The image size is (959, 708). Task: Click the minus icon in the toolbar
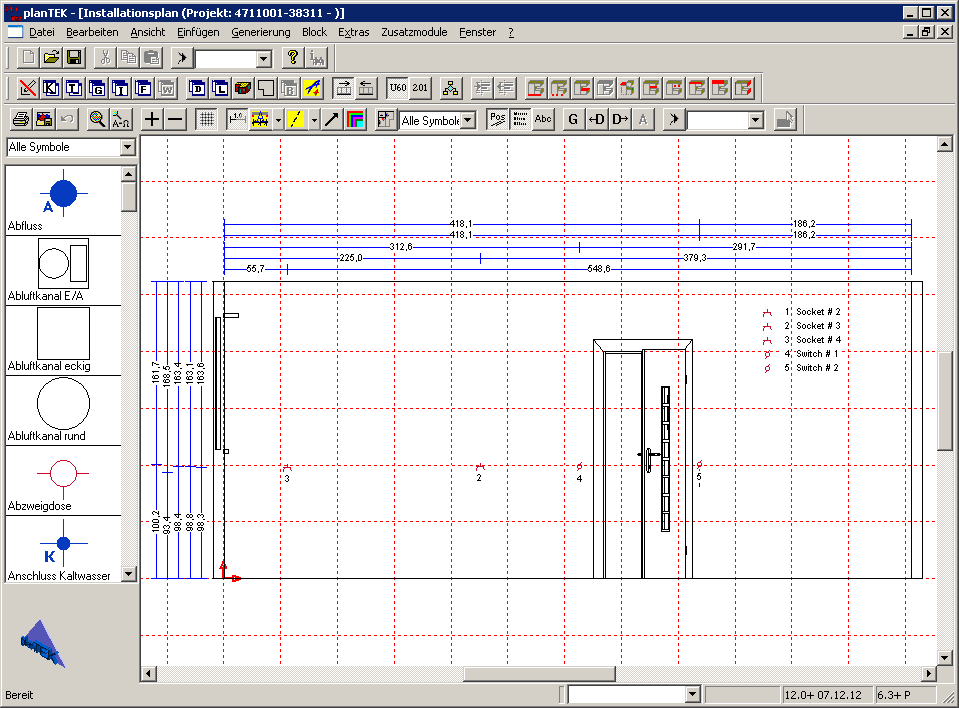coord(175,120)
